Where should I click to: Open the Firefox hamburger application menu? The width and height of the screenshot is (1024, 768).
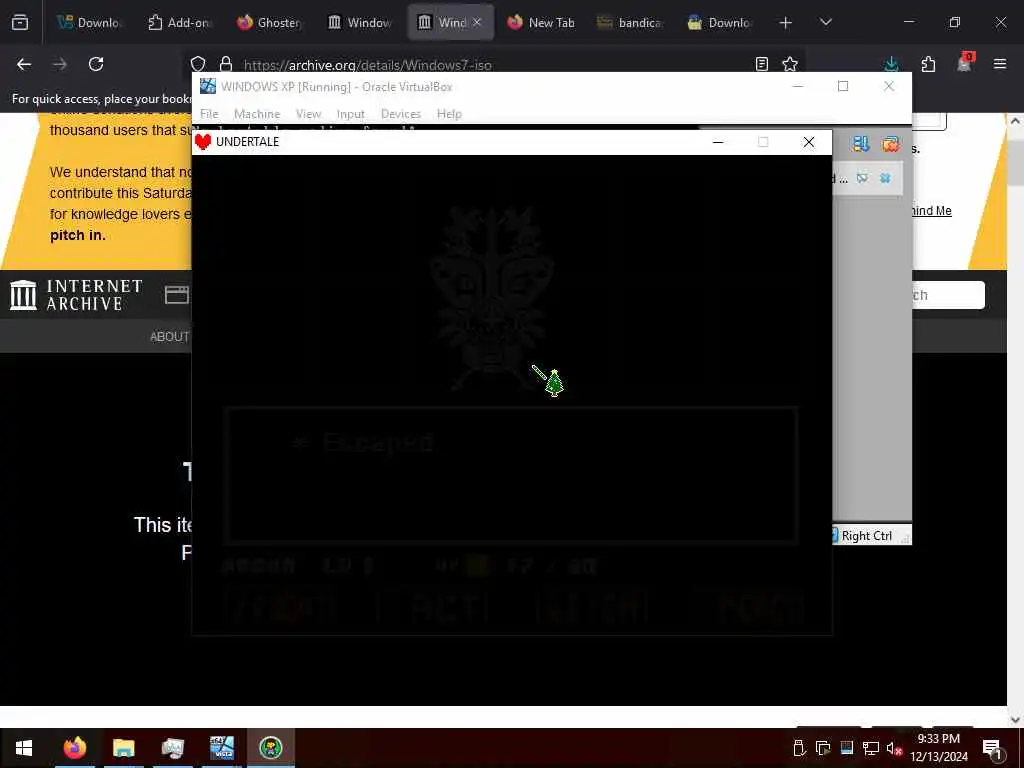[1000, 64]
